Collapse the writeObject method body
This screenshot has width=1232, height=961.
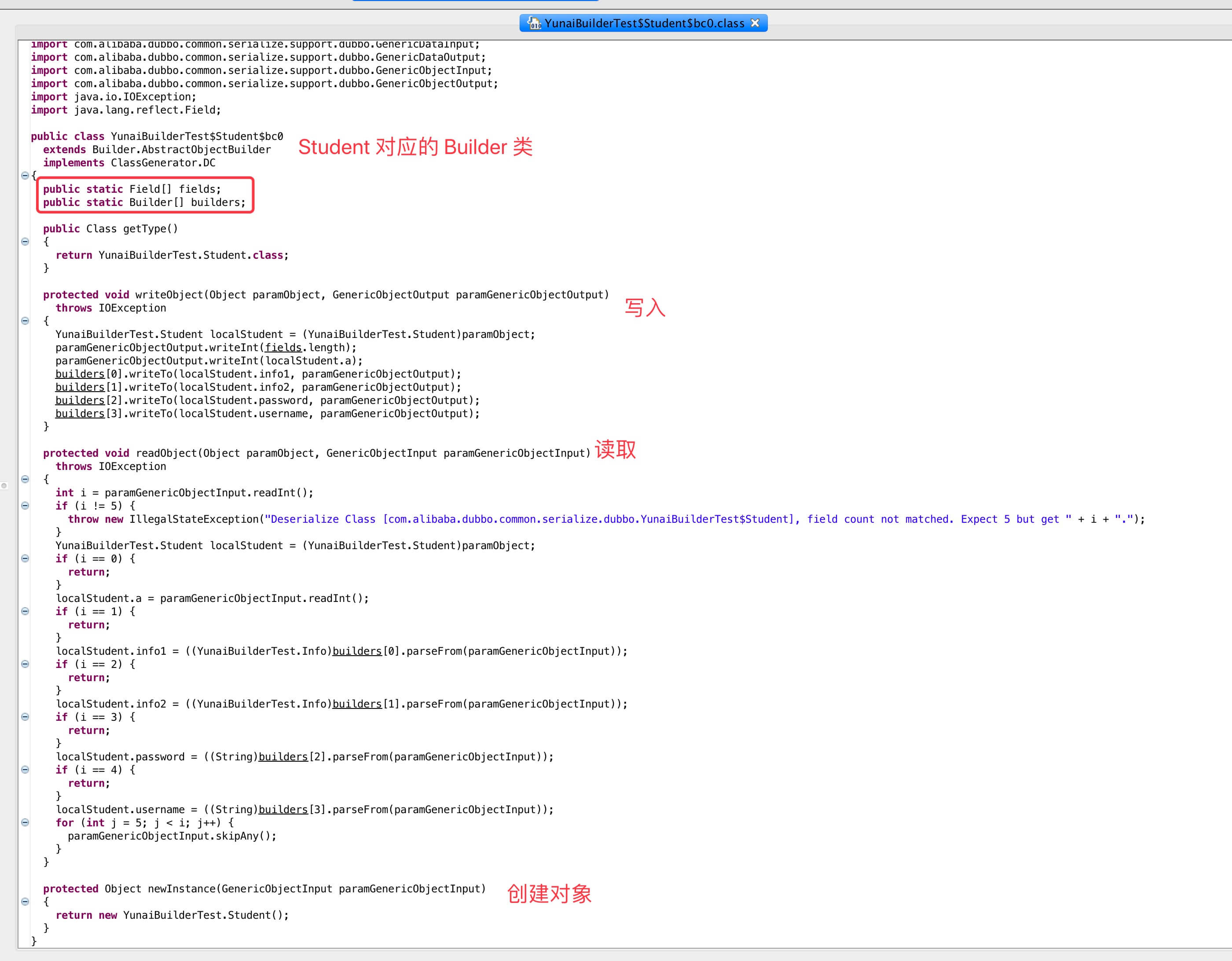click(25, 320)
